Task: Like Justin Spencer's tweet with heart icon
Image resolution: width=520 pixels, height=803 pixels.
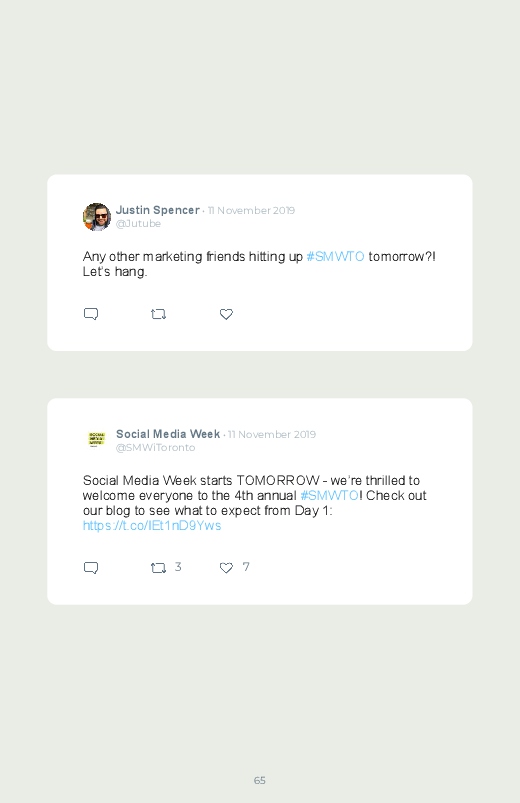Action: pos(226,314)
